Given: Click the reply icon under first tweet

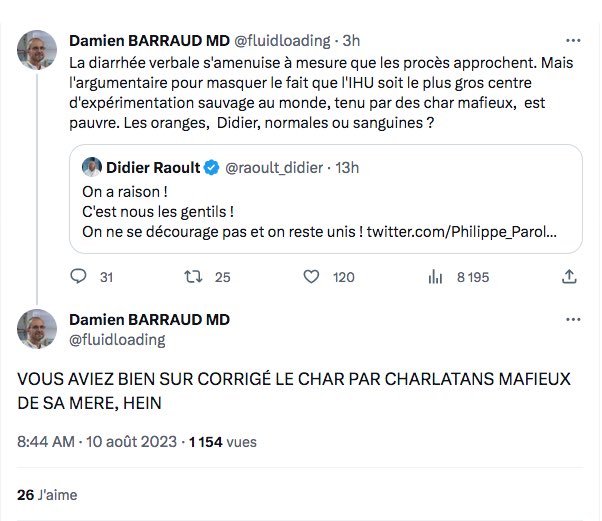Looking at the screenshot, I should pyautogui.click(x=82, y=277).
